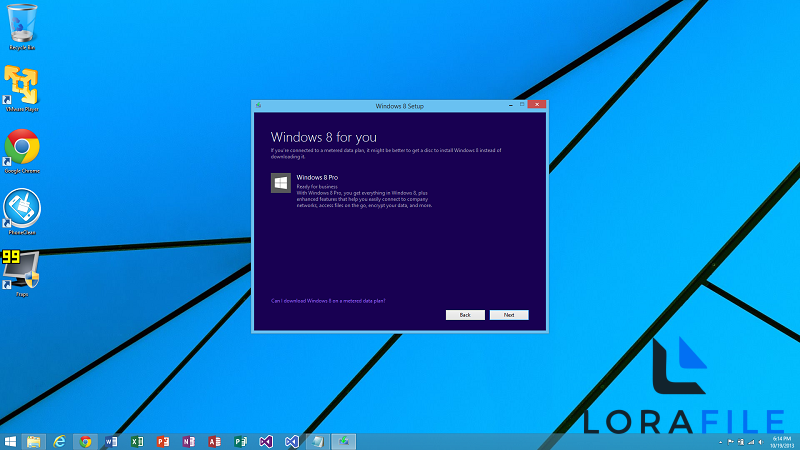
Task: Click the Windows 8 Setup taskbar icon
Action: [x=343, y=441]
